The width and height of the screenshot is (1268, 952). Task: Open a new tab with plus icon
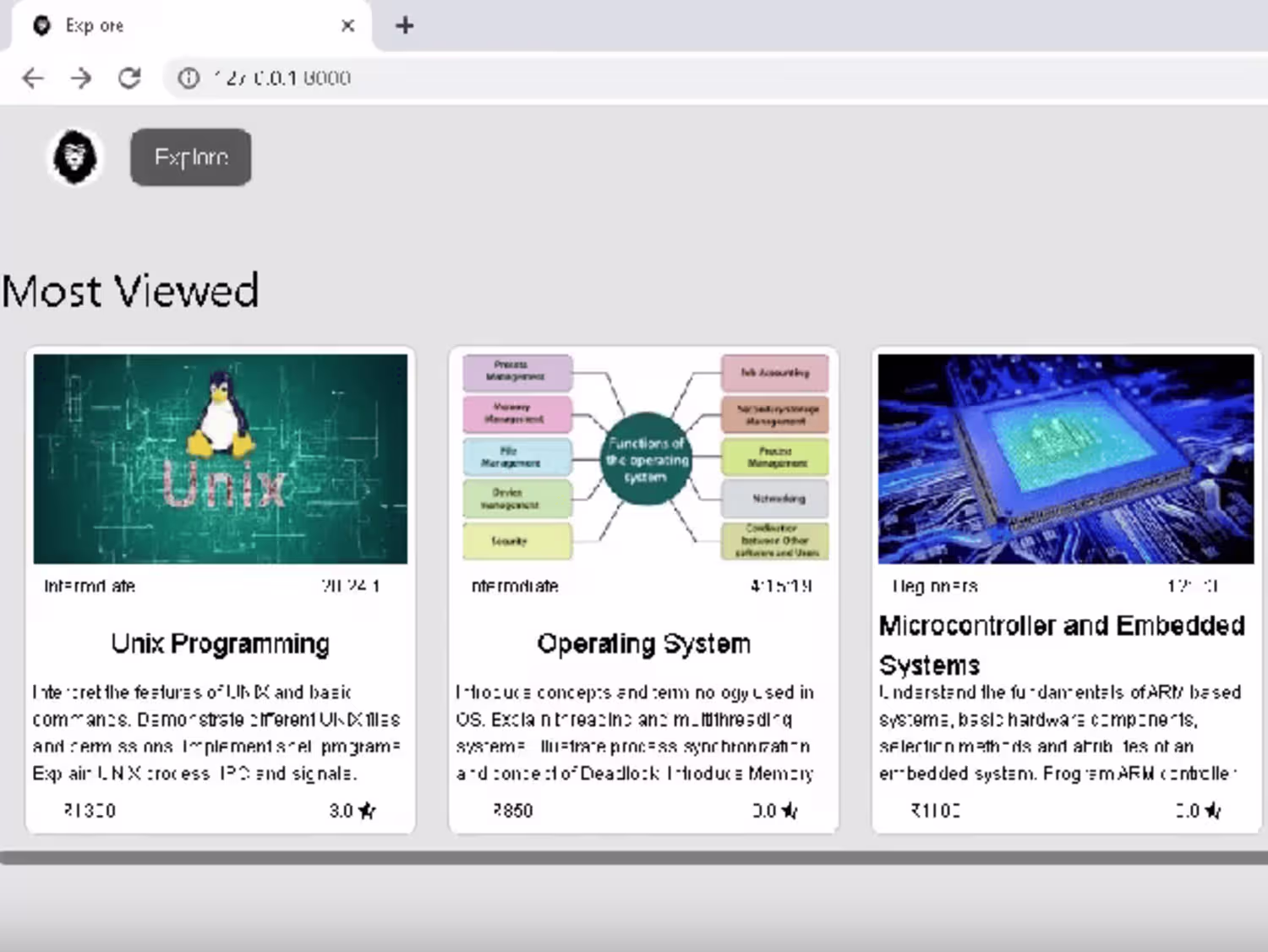click(x=404, y=25)
